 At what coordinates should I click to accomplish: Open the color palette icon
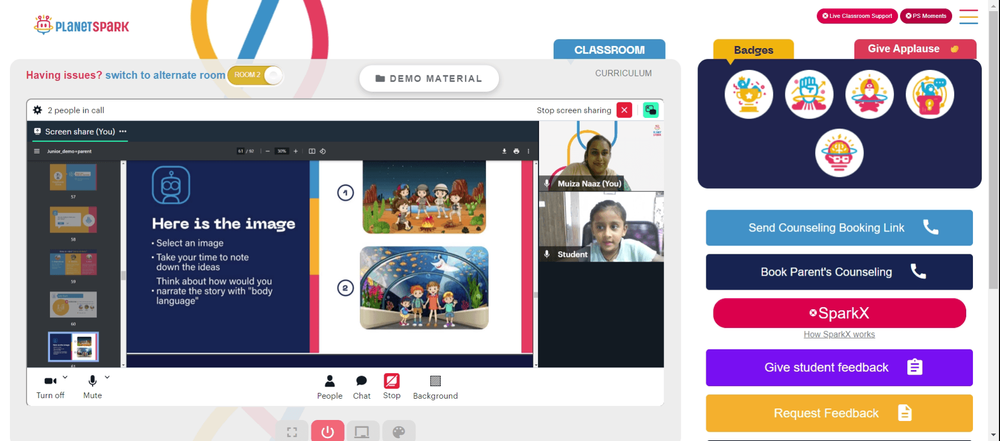[x=399, y=432]
